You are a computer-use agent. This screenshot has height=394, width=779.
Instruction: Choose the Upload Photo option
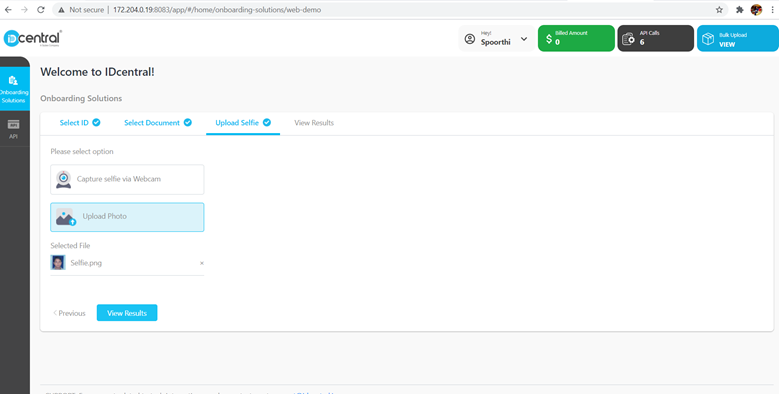(127, 217)
